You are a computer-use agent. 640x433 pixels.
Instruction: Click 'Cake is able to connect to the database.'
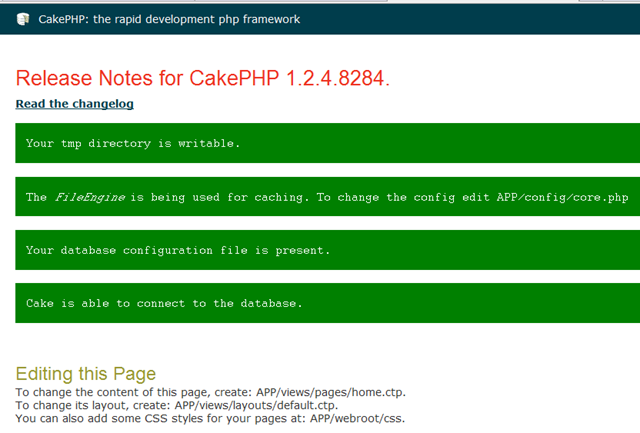327,303
